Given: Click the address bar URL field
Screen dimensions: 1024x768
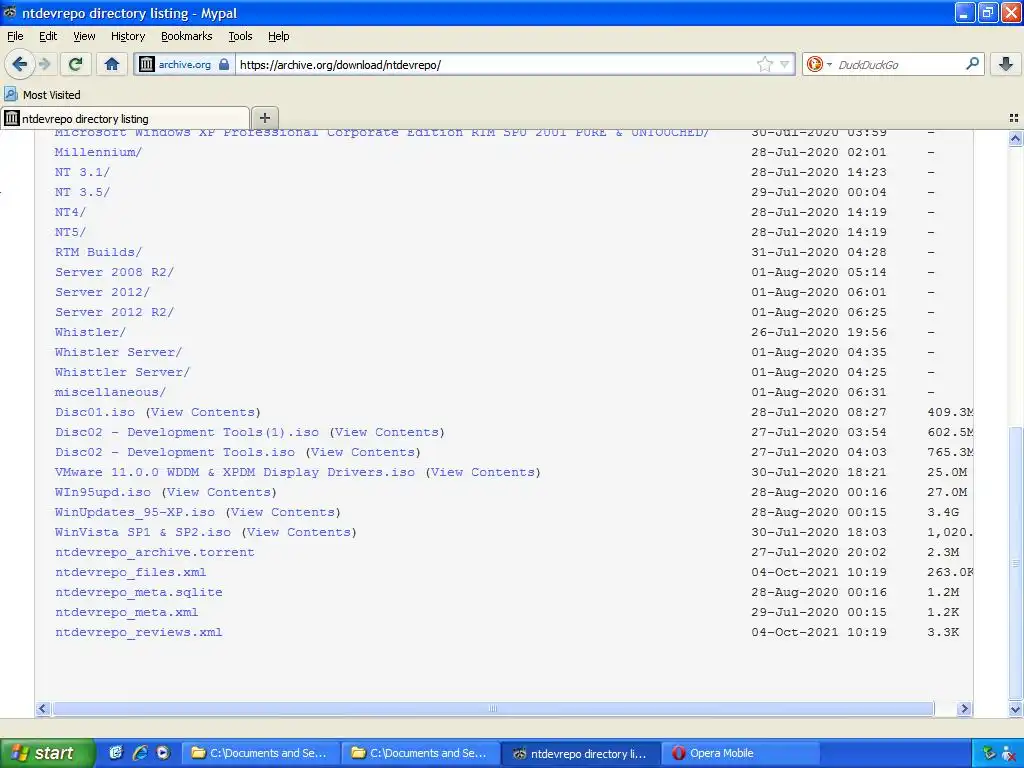Looking at the screenshot, I should pos(496,64).
